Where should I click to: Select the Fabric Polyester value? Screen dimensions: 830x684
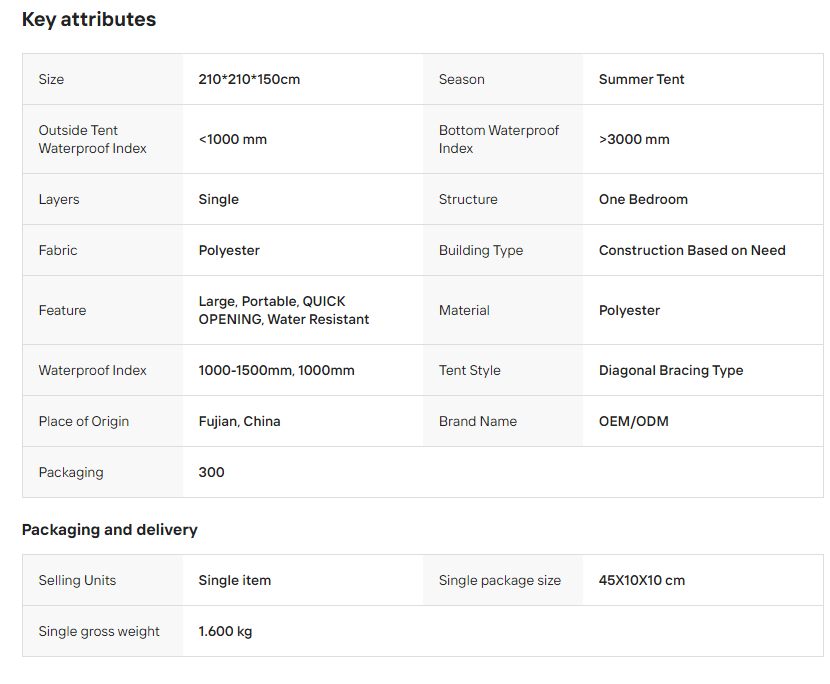(x=229, y=250)
